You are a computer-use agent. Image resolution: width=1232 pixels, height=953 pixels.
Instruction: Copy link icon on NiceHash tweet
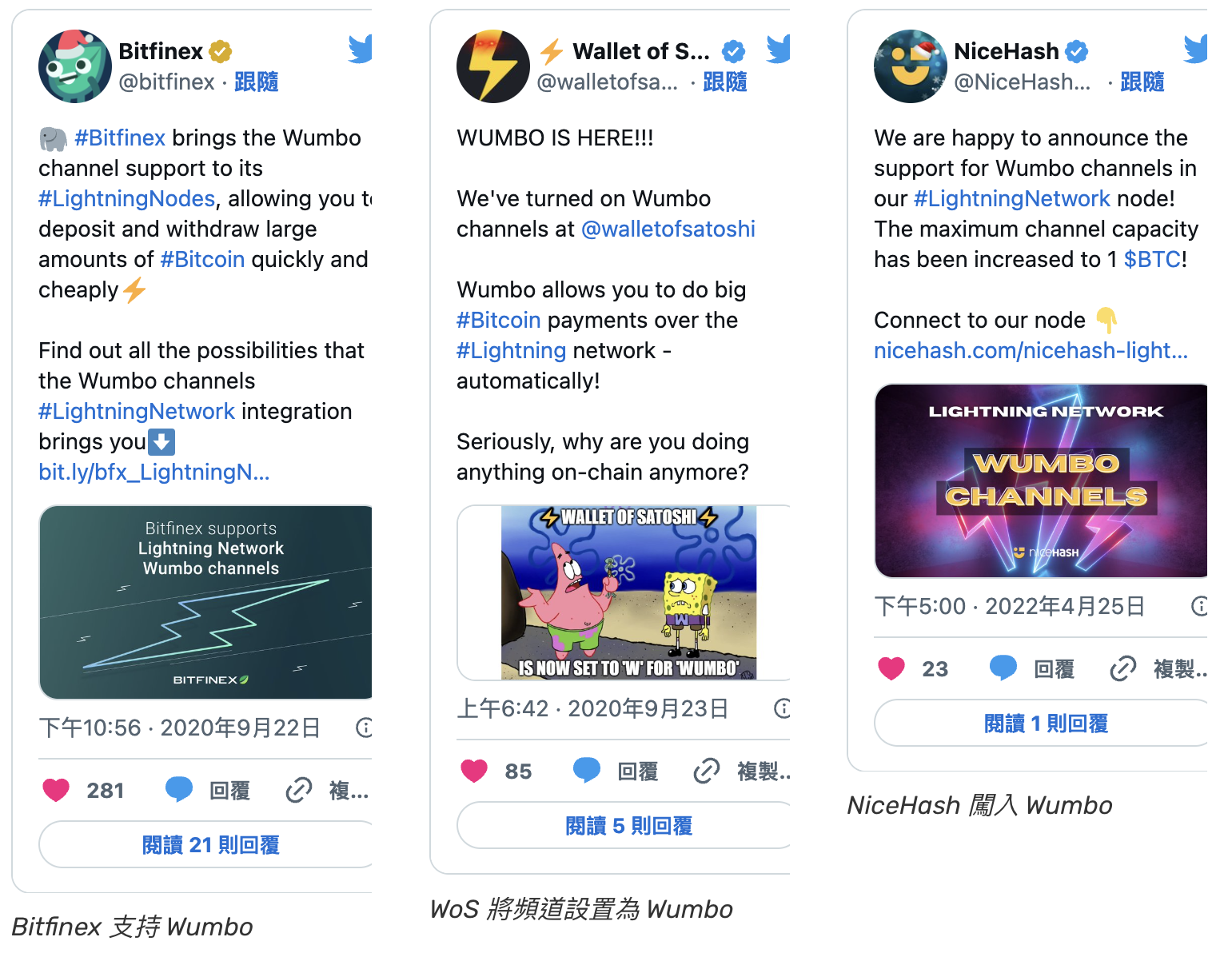[x=1123, y=668]
